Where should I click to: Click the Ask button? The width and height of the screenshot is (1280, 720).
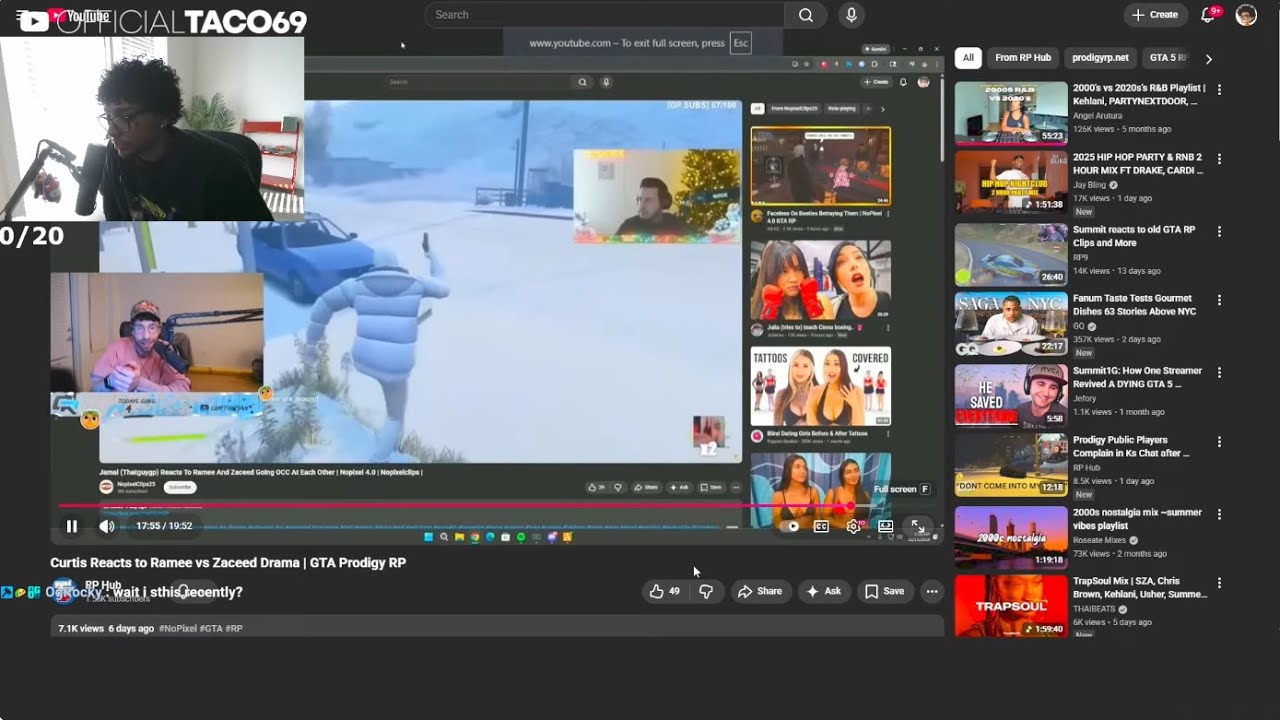point(823,591)
